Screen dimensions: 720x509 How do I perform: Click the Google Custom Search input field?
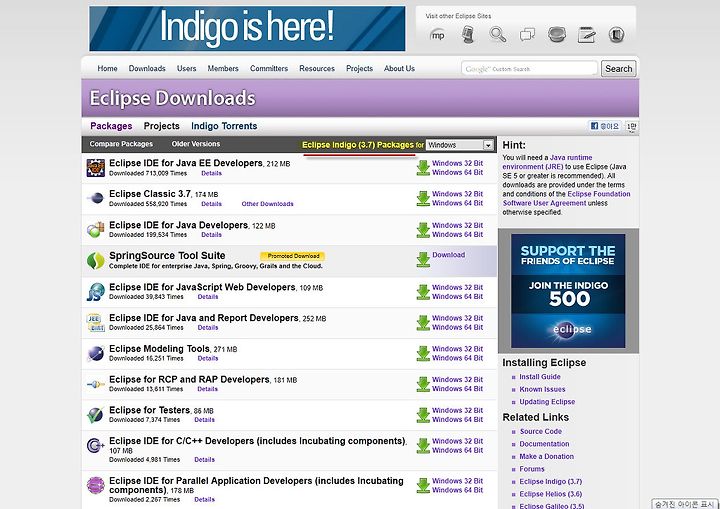(529, 69)
